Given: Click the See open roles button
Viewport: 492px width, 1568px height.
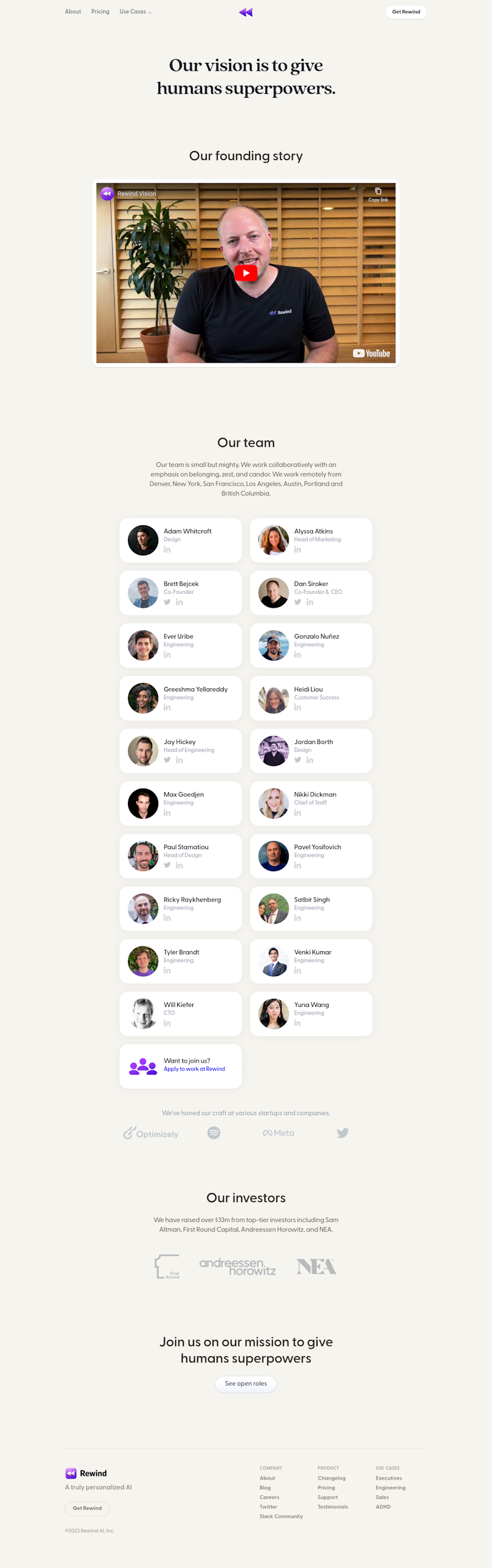Looking at the screenshot, I should click(x=246, y=1383).
